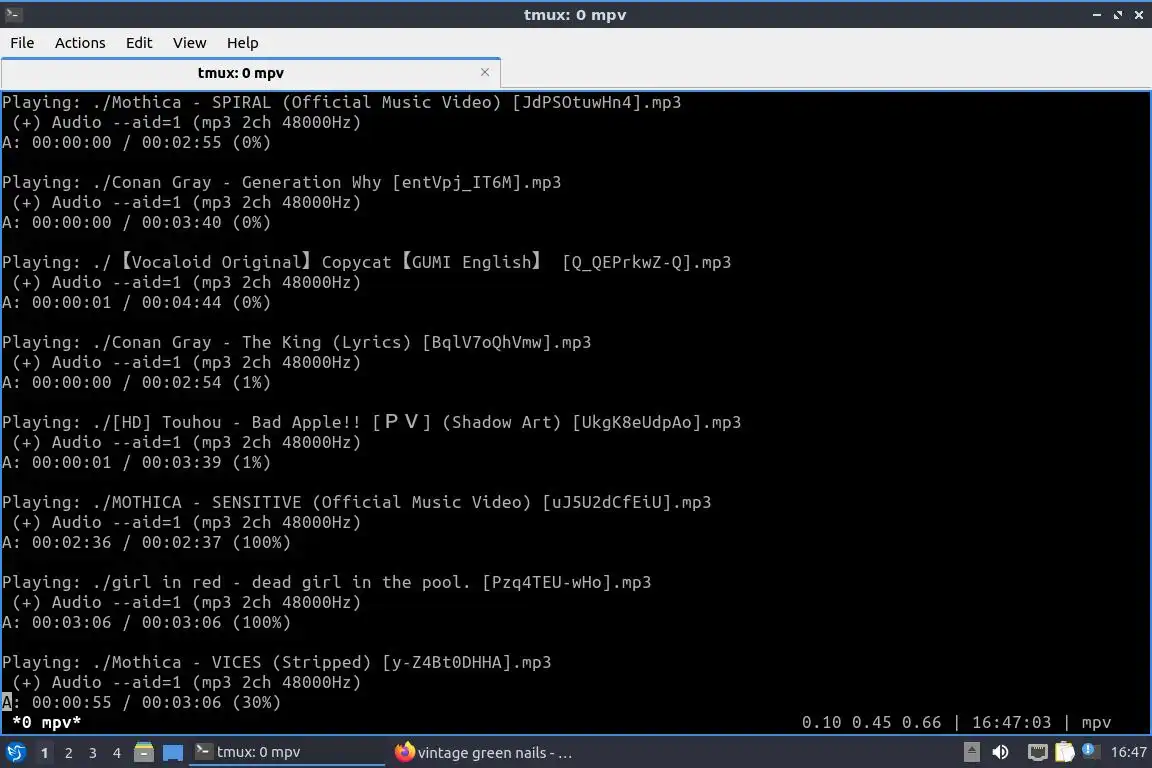Click the 'Mothica - VICES (Stripped)' line
Viewport: 1152px width, 768px height.
pyautogui.click(x=277, y=662)
